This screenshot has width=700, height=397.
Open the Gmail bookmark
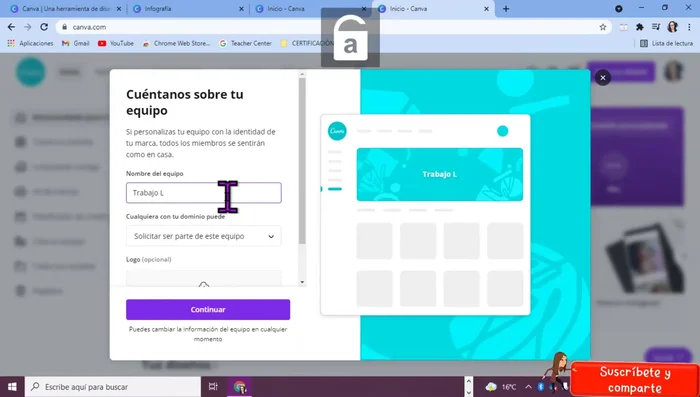[76, 43]
